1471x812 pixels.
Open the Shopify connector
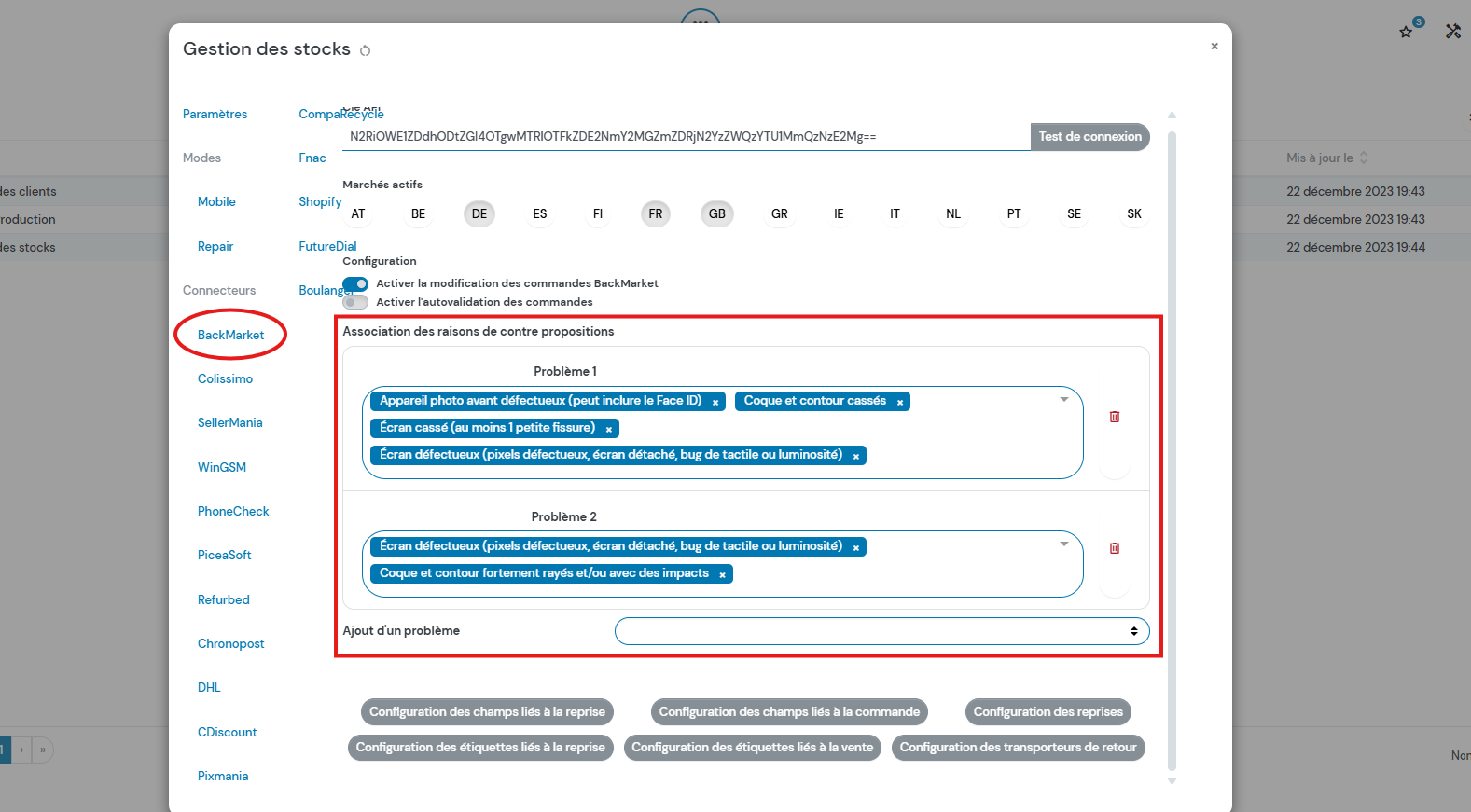320,201
